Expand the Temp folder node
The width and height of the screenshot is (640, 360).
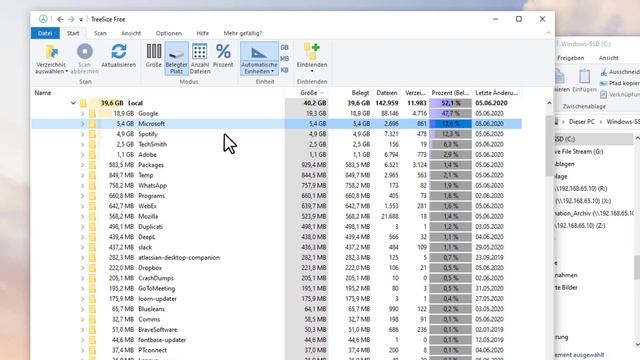[82, 175]
